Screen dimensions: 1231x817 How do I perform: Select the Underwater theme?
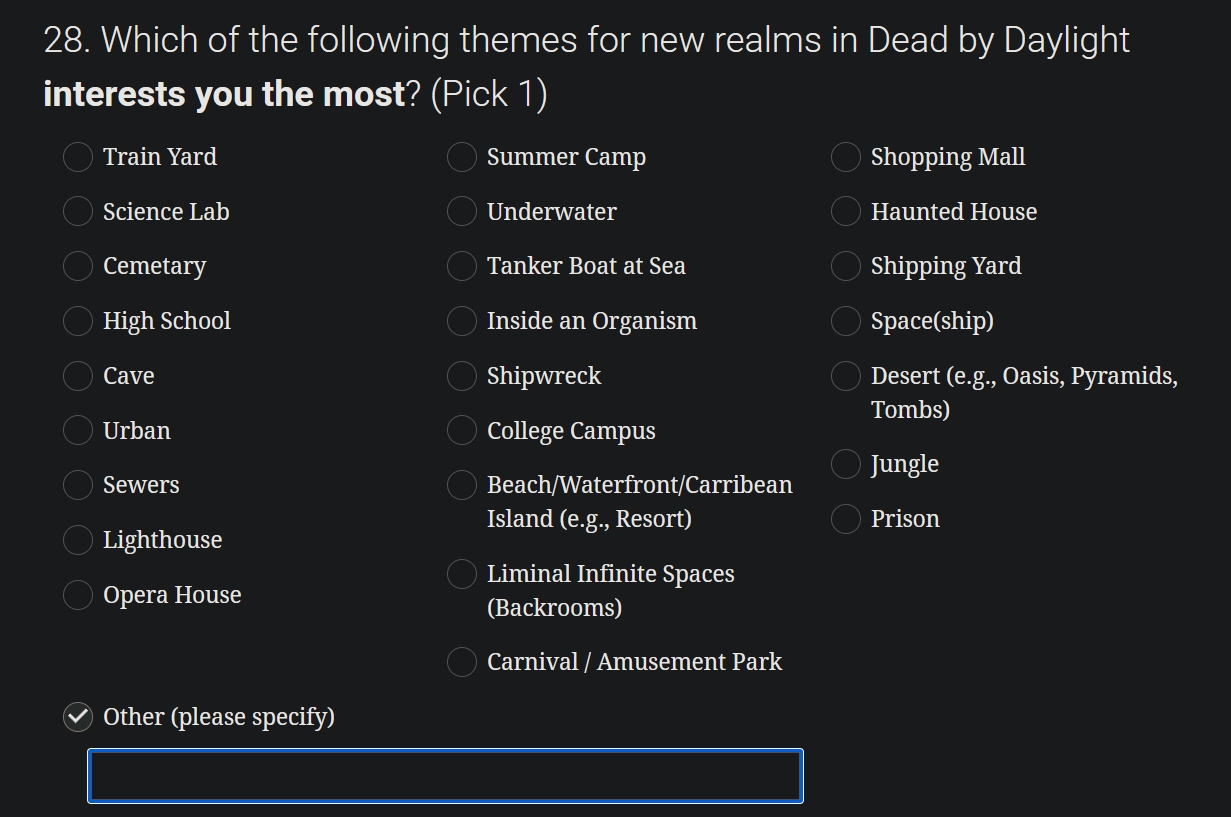462,212
